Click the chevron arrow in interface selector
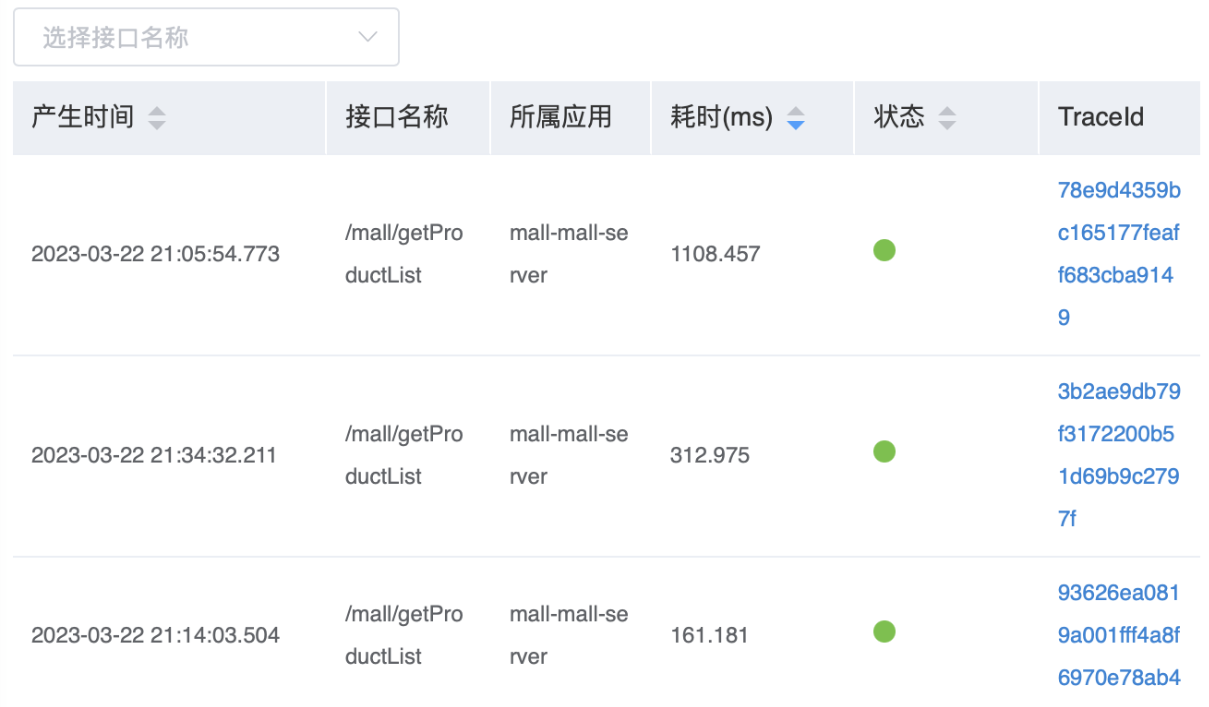This screenshot has width=1209, height=707. coord(368,38)
